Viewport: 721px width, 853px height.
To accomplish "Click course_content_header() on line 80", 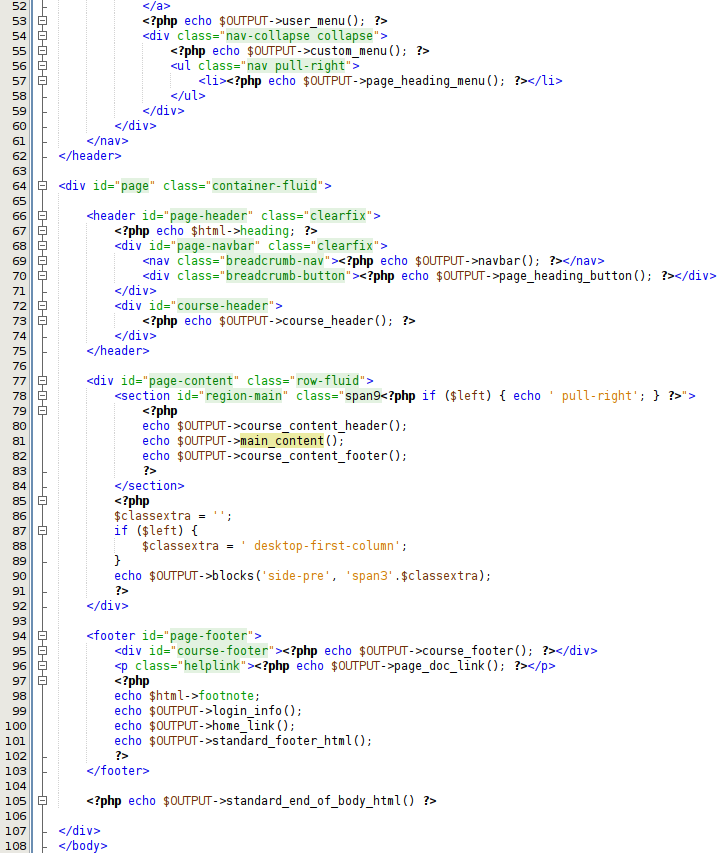I will (321, 426).
